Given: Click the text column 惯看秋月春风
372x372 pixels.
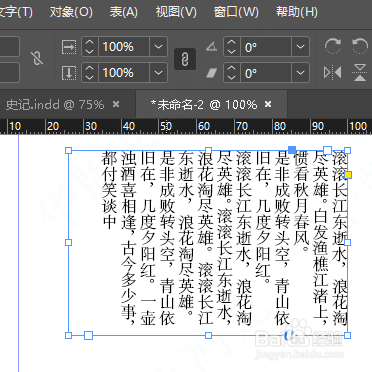Looking at the screenshot, I should pyautogui.click(x=301, y=203).
